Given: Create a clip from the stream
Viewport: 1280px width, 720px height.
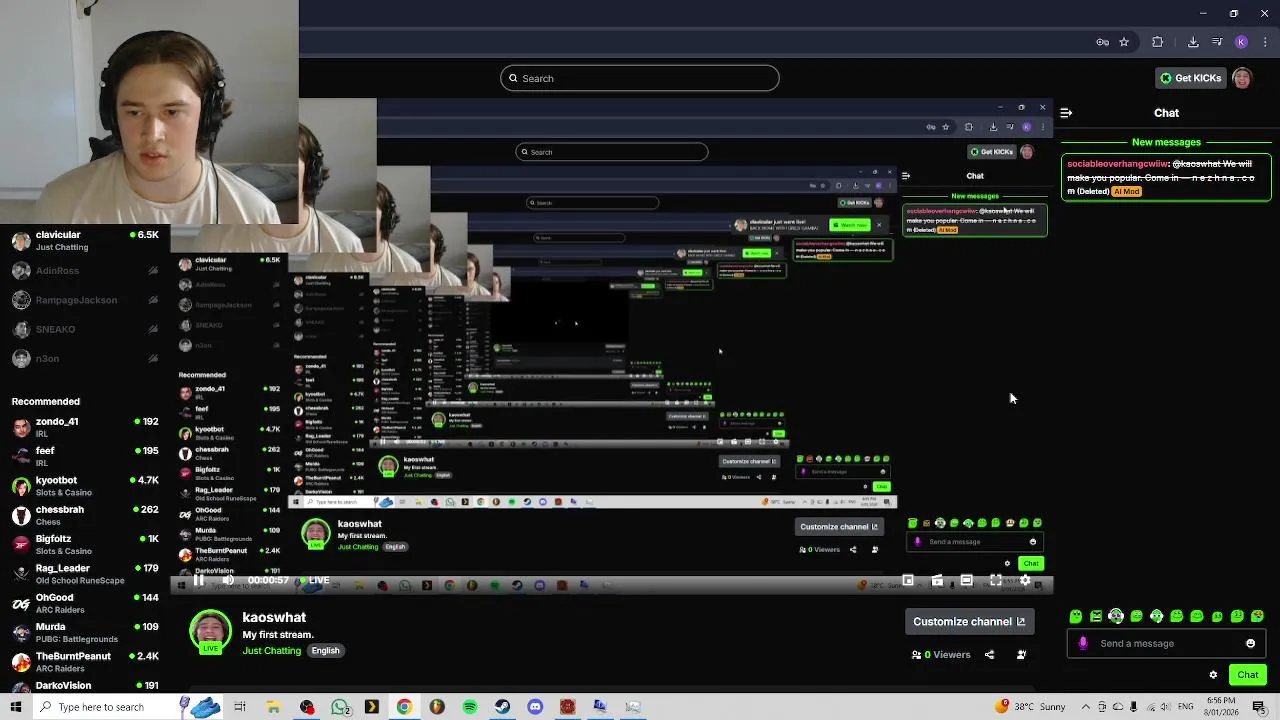Looking at the screenshot, I should point(937,580).
